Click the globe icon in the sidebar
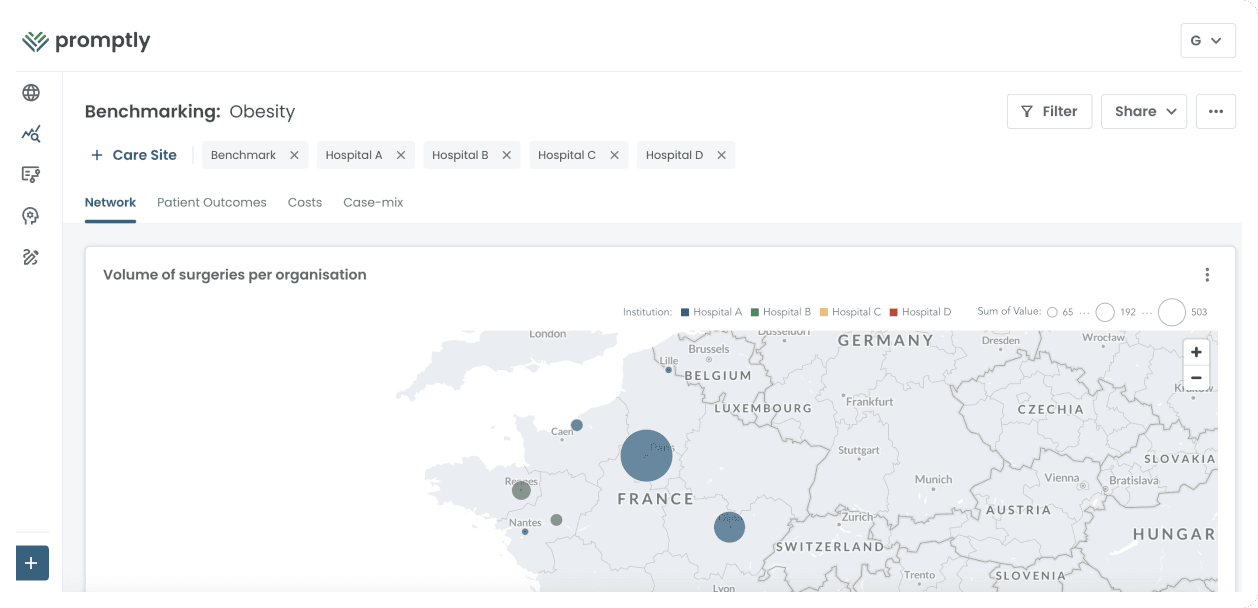The width and height of the screenshot is (1258, 608). (x=31, y=93)
